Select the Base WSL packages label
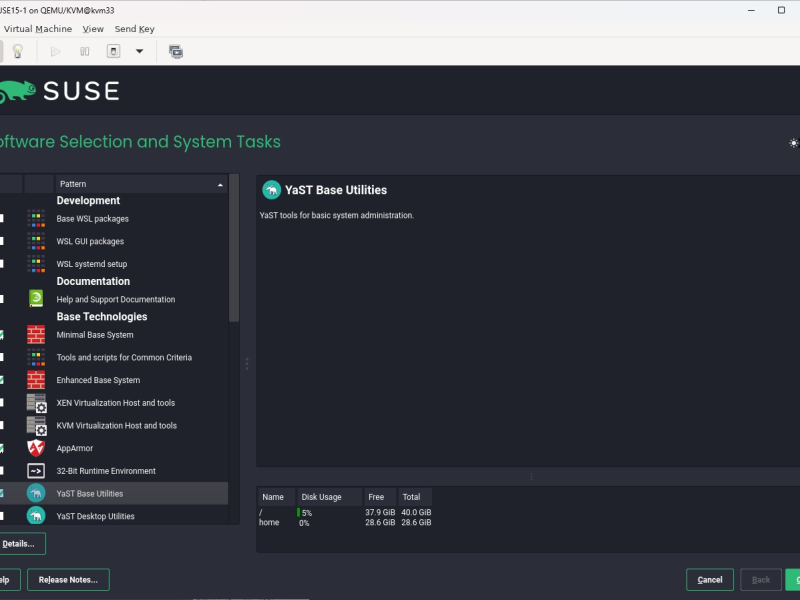The height and width of the screenshot is (600, 800). coord(92,219)
